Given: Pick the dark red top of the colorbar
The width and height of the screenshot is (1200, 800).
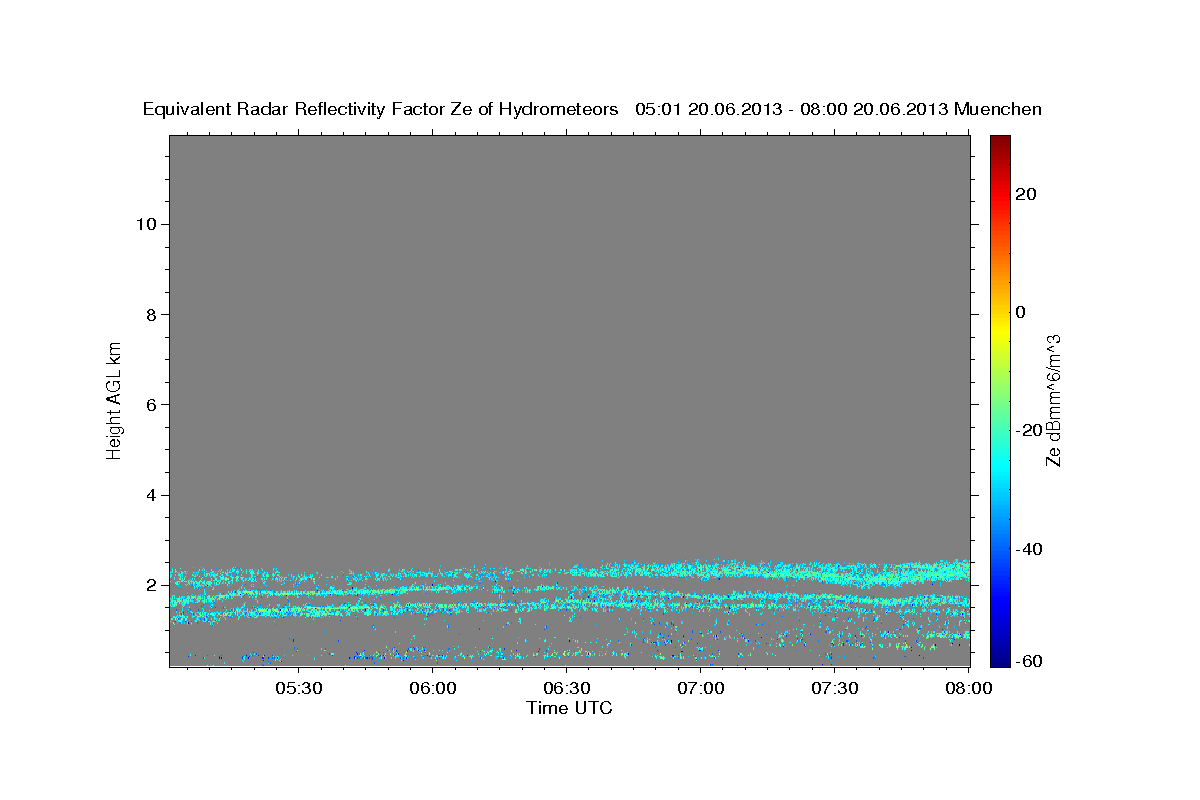Looking at the screenshot, I should point(998,142).
